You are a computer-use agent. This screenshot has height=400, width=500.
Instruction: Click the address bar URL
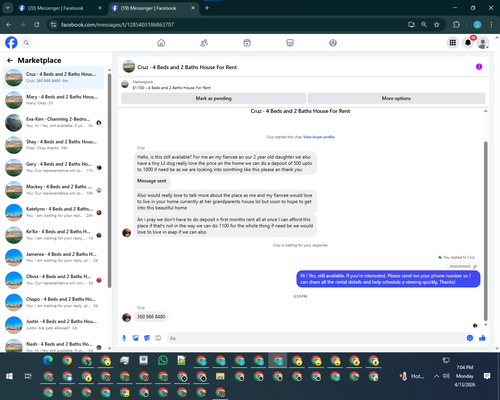coord(117,25)
